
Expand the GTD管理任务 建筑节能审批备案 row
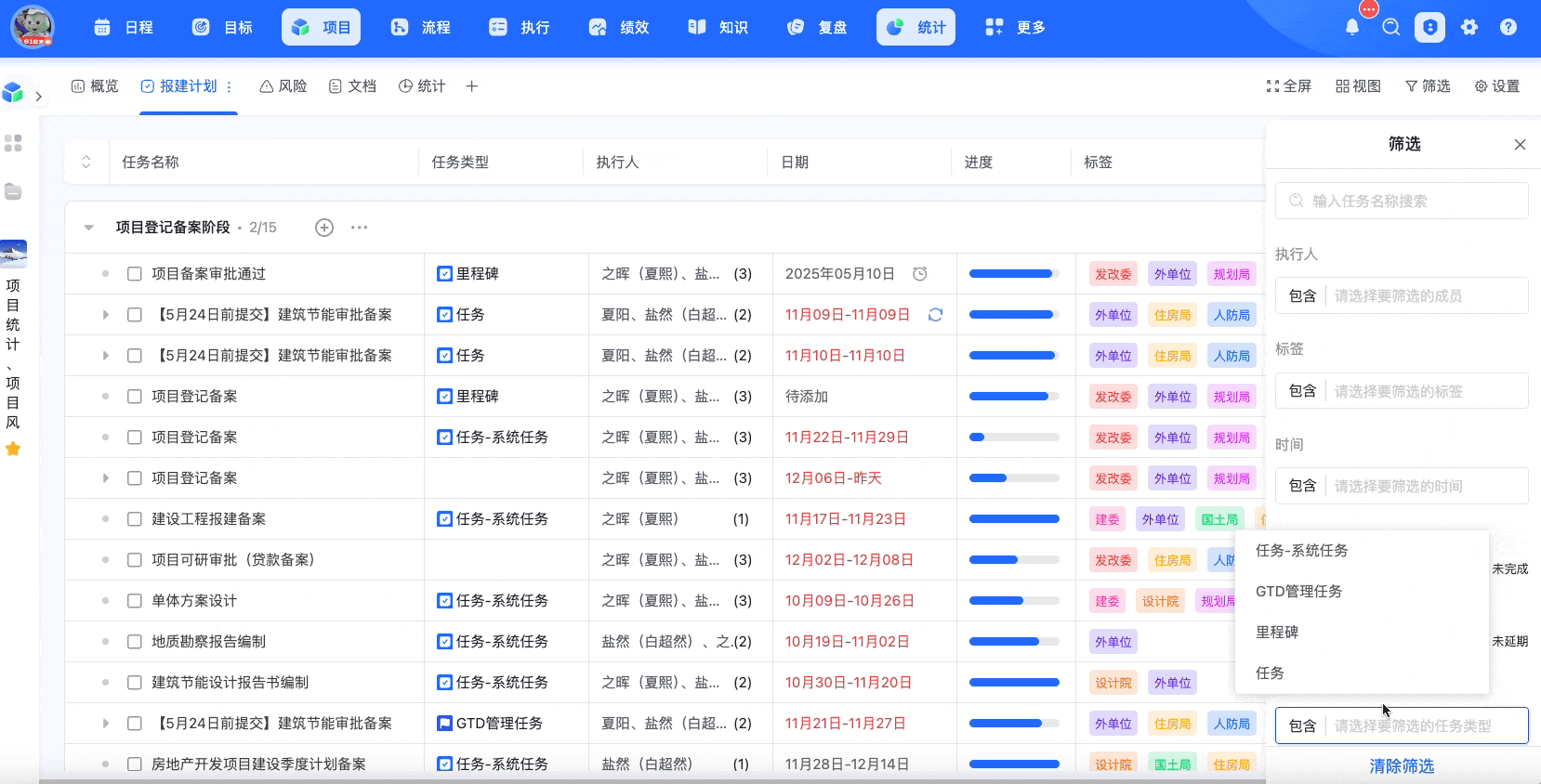click(x=106, y=724)
